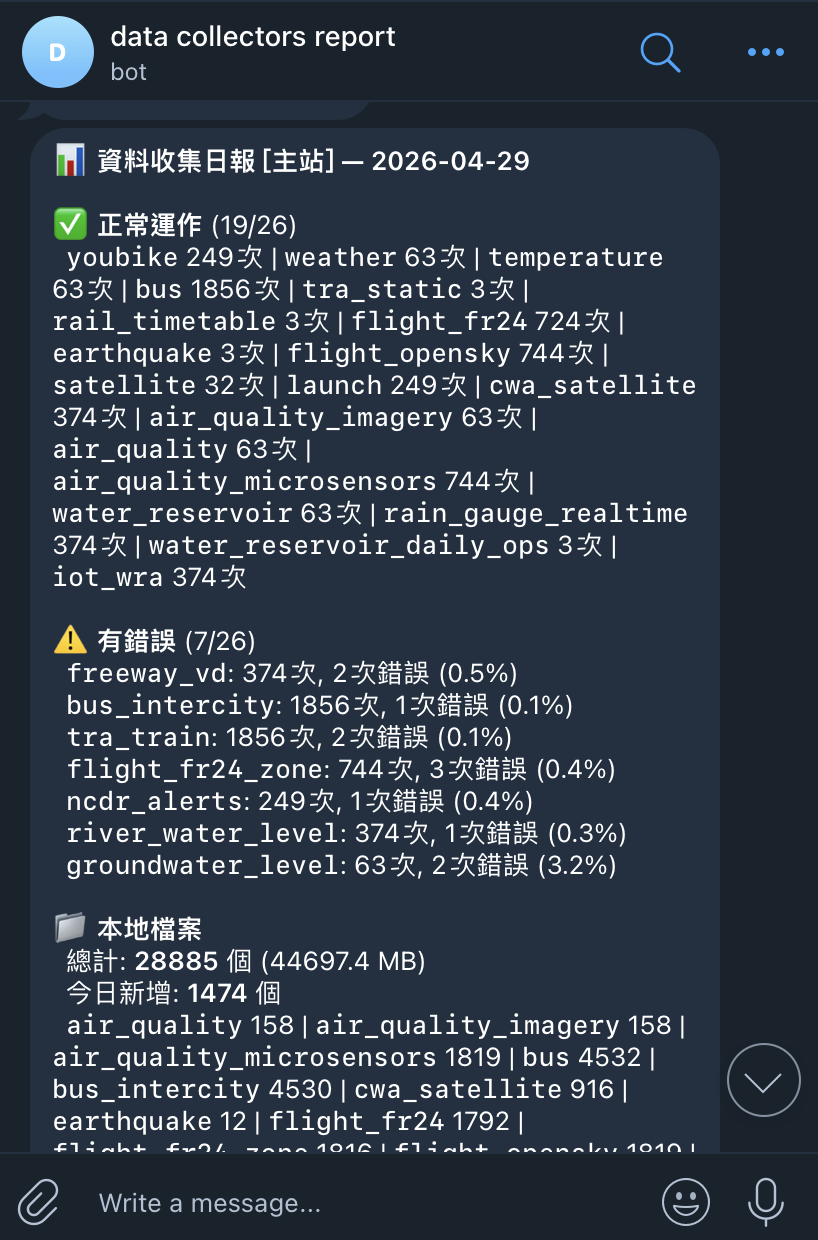Open the emoji picker with the smiley icon
This screenshot has height=1240, width=818.
(686, 1202)
